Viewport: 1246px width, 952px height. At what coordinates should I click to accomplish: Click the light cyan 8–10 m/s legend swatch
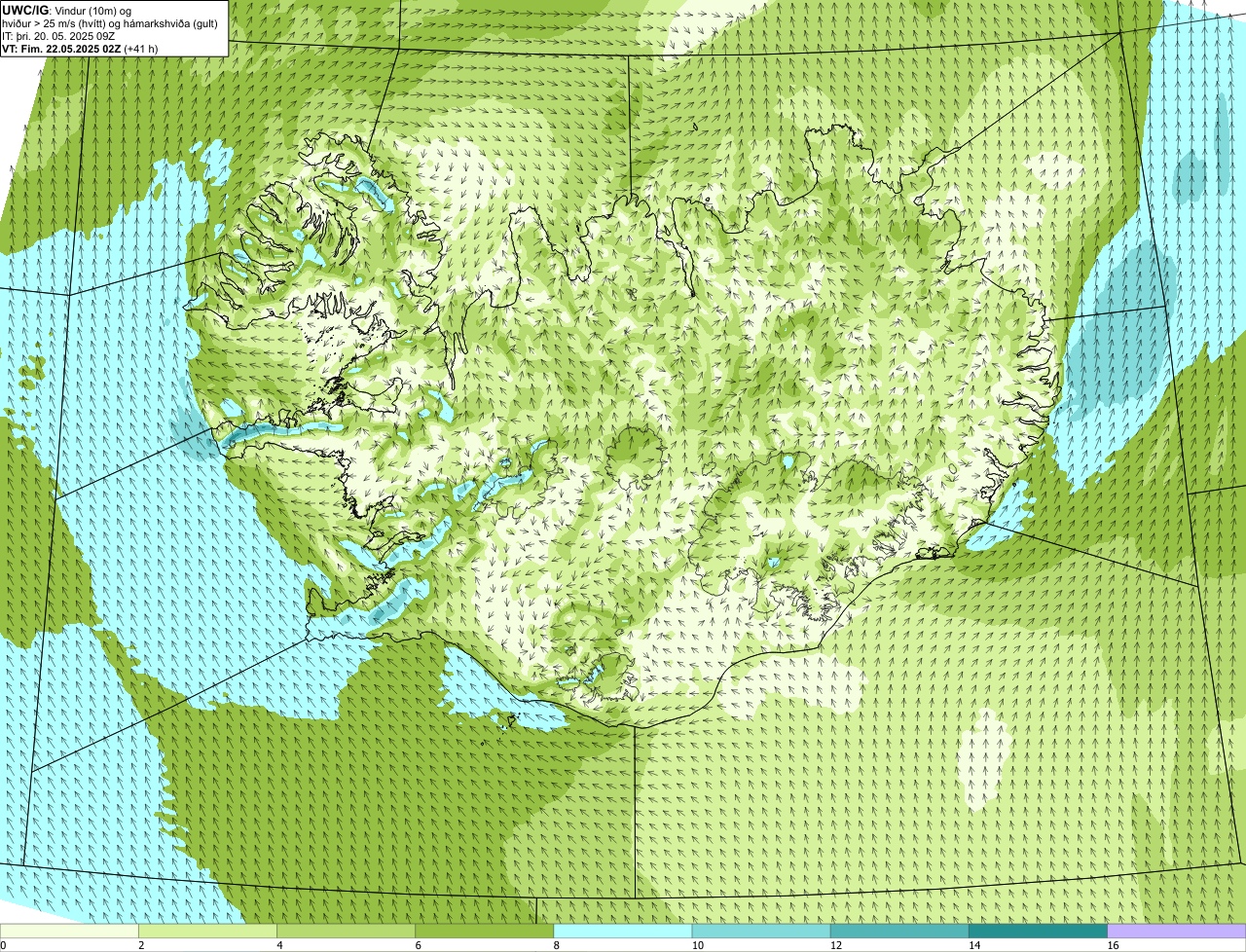point(622,931)
